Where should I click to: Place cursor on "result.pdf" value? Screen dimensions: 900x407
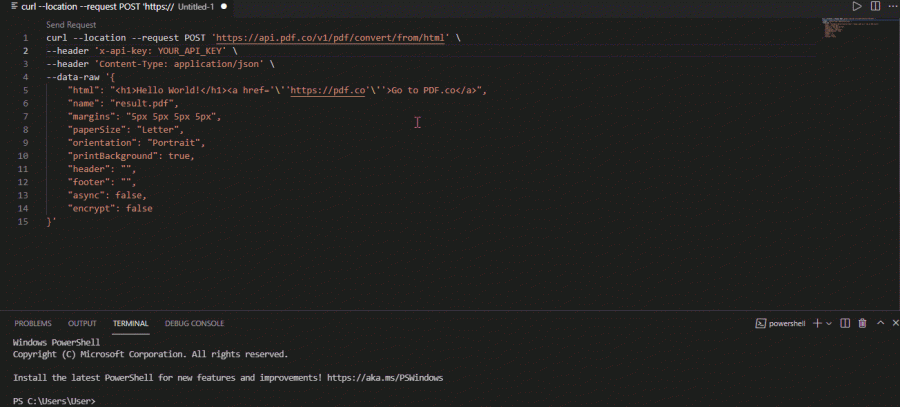[x=140, y=104]
